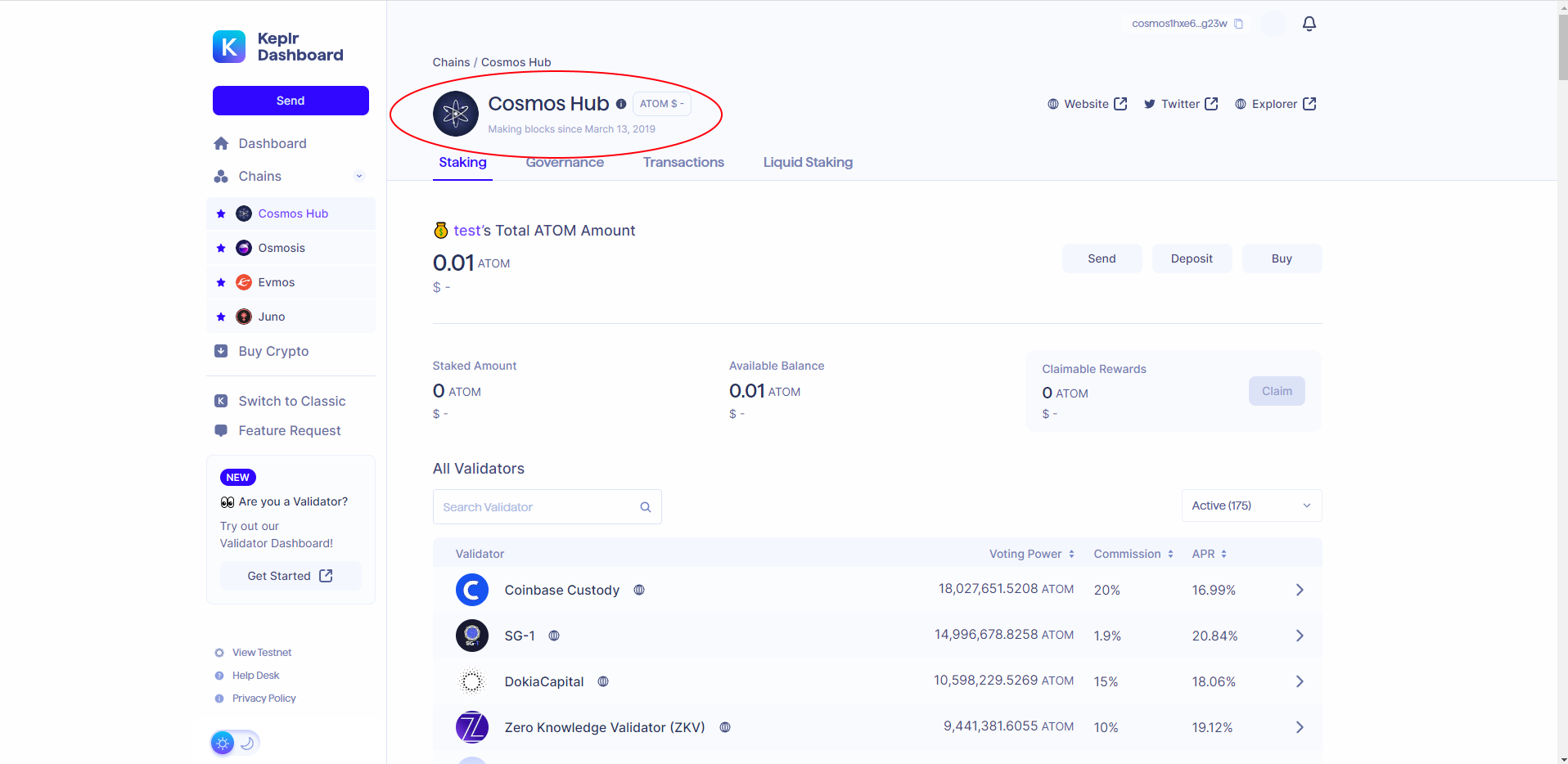The width and height of the screenshot is (1568, 764).
Task: Expand the Coinbase Custody row arrow
Action: click(1300, 590)
